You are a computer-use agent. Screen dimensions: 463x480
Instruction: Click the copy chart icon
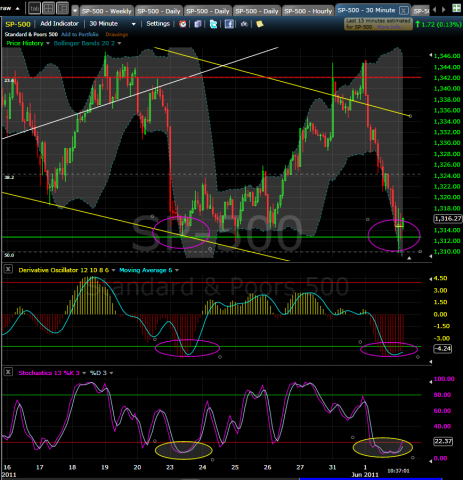pos(198,24)
